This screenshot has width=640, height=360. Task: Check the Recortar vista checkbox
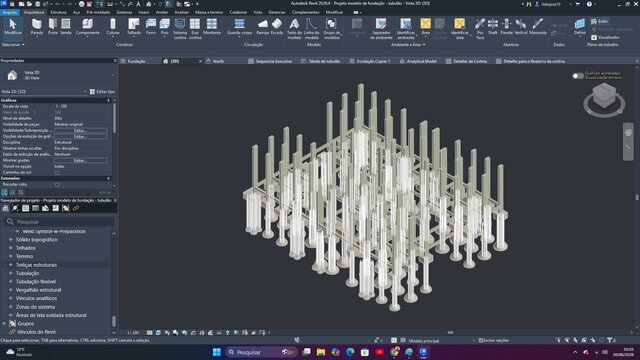(x=57, y=185)
